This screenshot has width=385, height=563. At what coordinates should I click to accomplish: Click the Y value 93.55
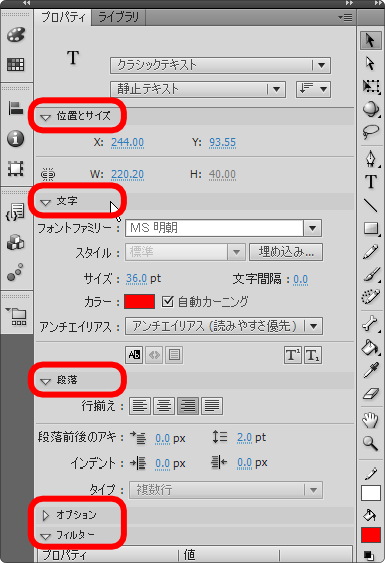coord(223,143)
